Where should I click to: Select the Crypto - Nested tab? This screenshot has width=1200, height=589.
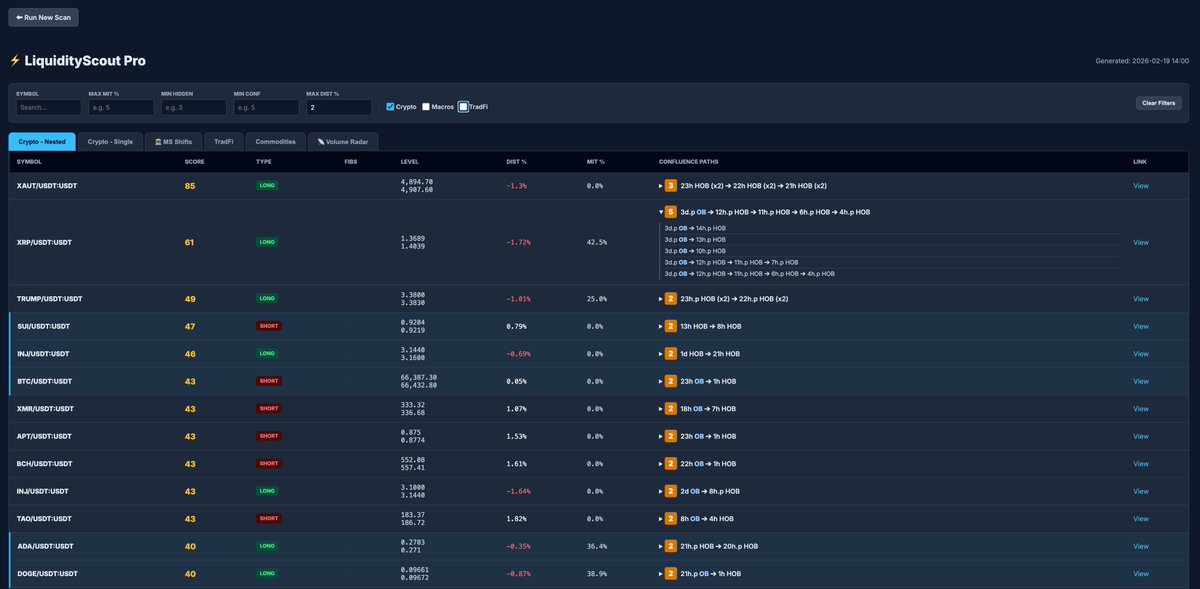[x=42, y=141]
